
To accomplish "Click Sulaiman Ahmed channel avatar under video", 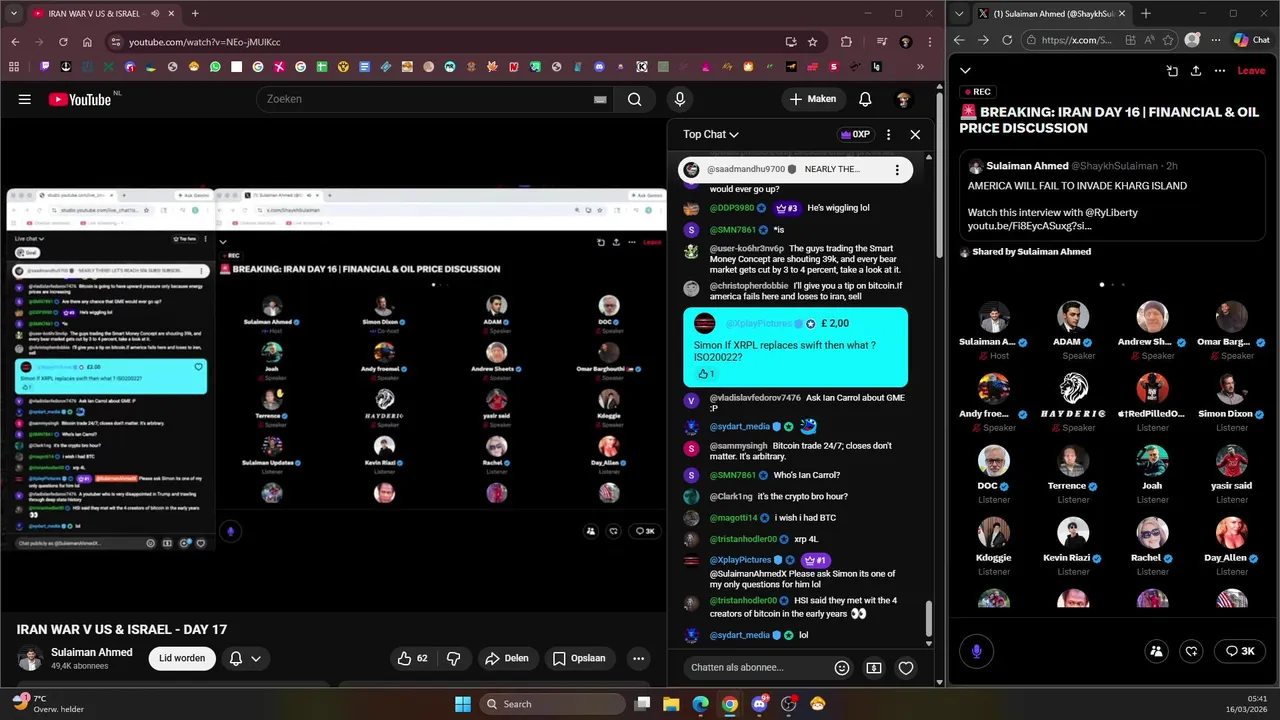I will pyautogui.click(x=30, y=659).
